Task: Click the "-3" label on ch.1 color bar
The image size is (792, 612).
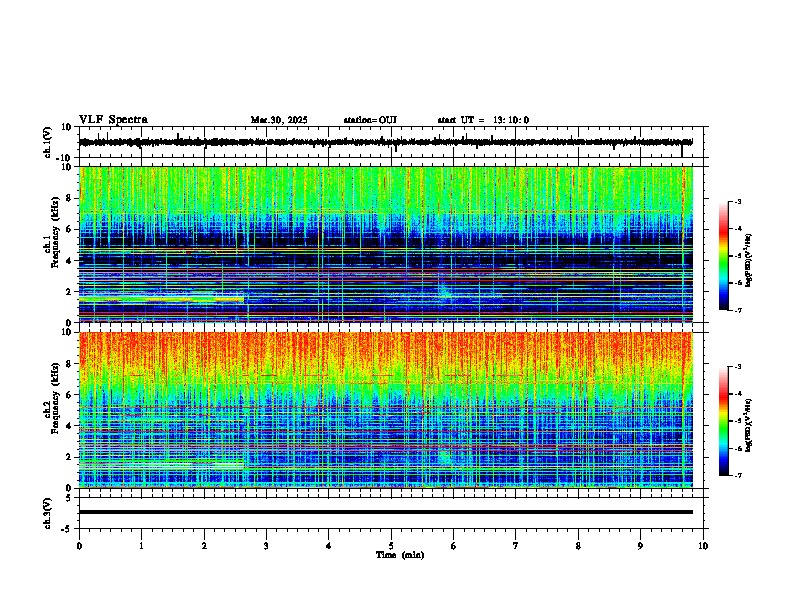Action: 737,201
